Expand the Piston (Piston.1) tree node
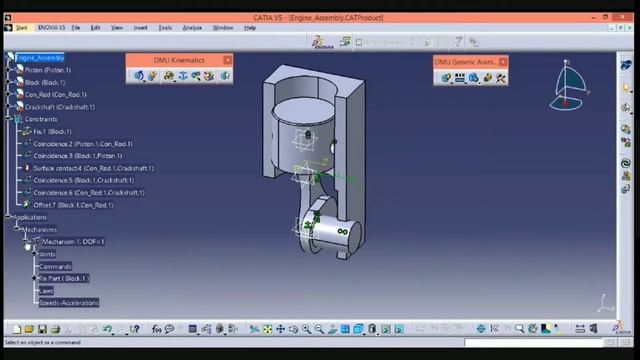The height and width of the screenshot is (360, 640). pos(9,70)
